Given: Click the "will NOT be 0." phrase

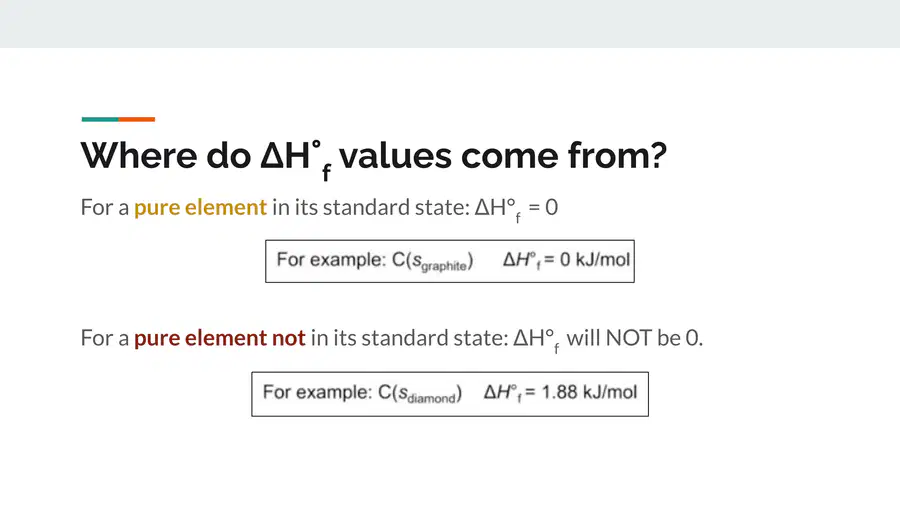Looking at the screenshot, I should [635, 338].
